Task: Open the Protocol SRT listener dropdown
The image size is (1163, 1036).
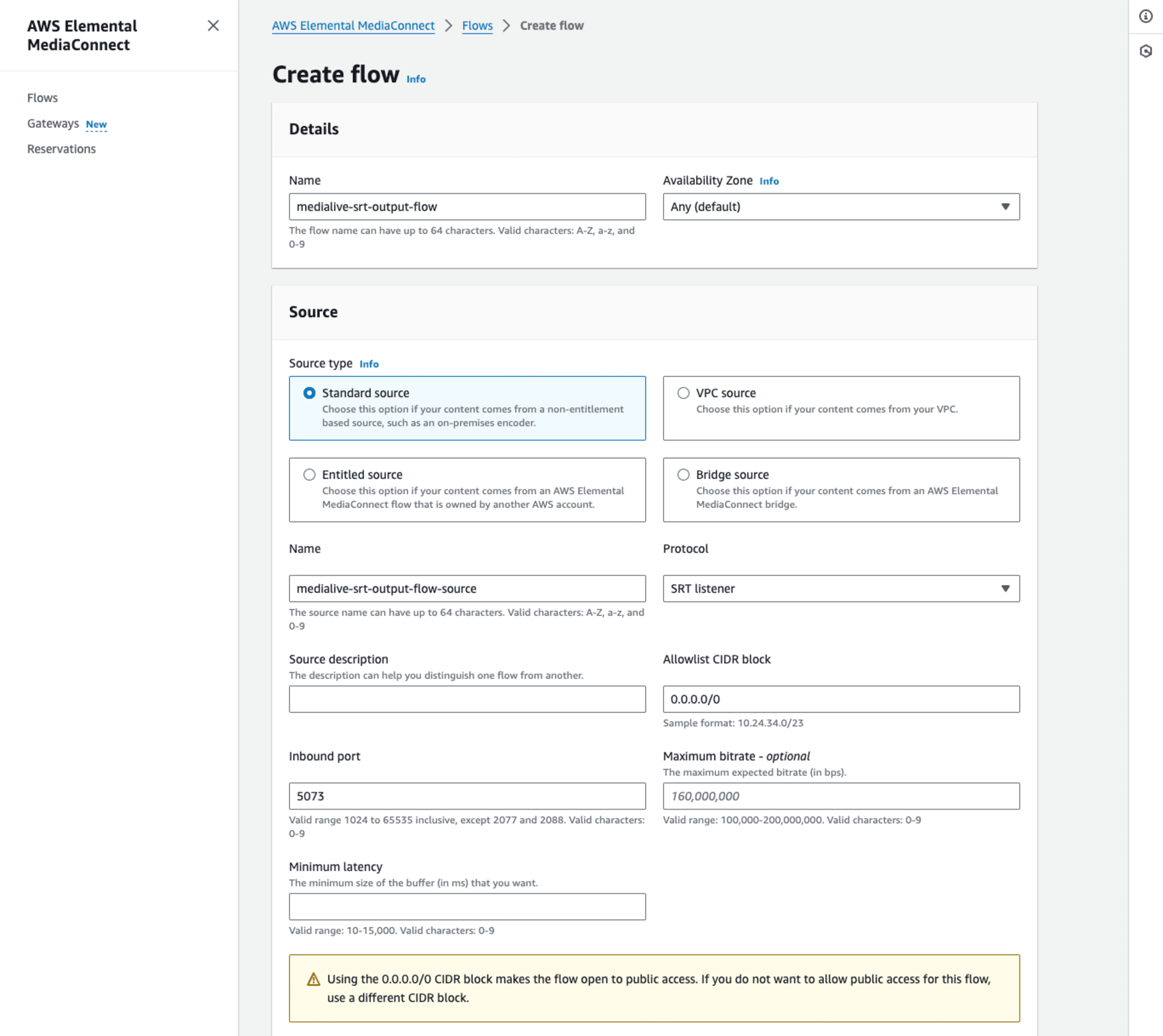Action: 841,589
